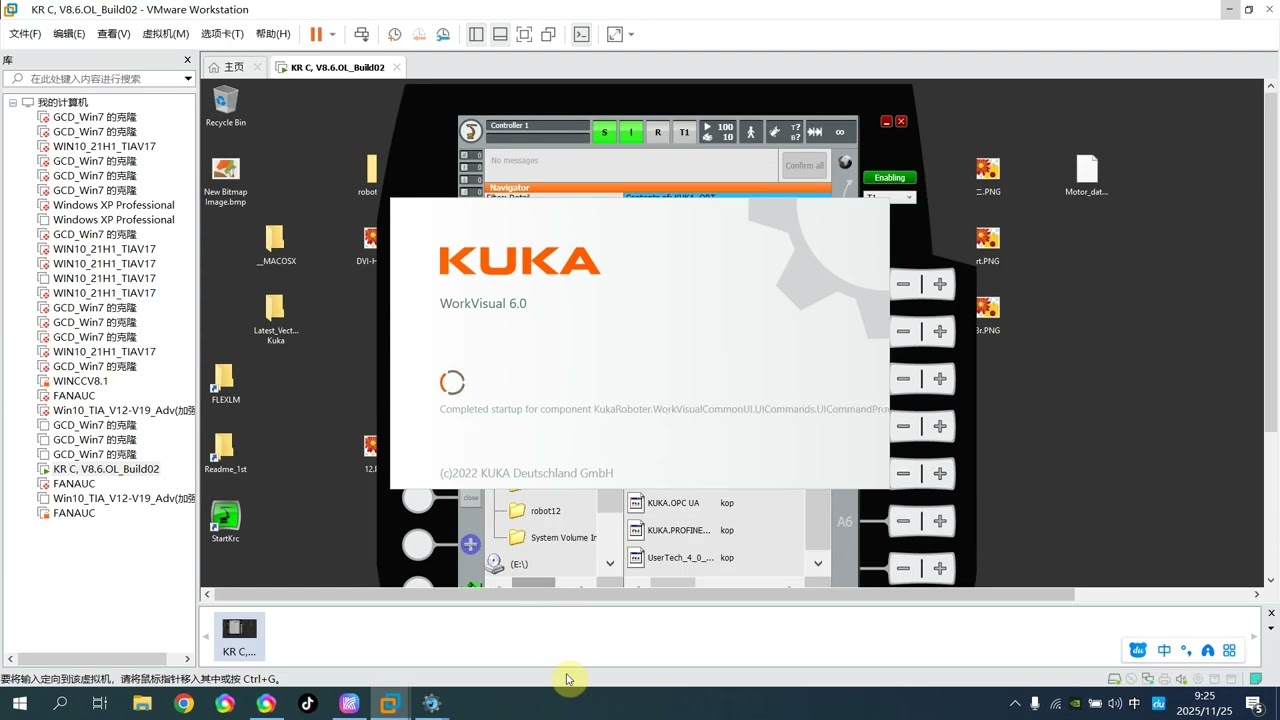Click the walking-figure program run mode icon
This screenshot has width=1280, height=720.
(750, 132)
